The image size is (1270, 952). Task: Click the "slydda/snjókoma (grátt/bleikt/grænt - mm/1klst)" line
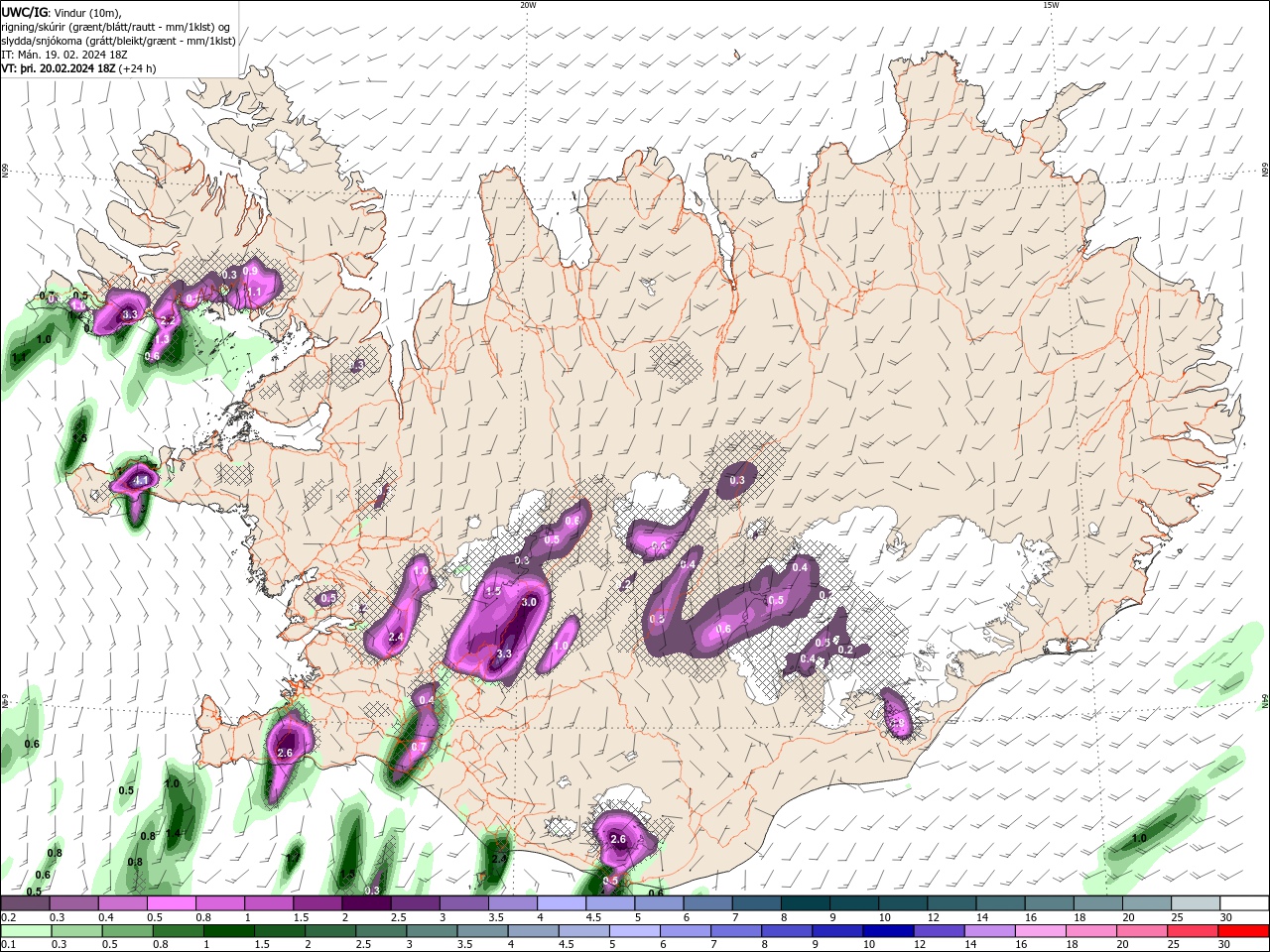click(x=118, y=41)
